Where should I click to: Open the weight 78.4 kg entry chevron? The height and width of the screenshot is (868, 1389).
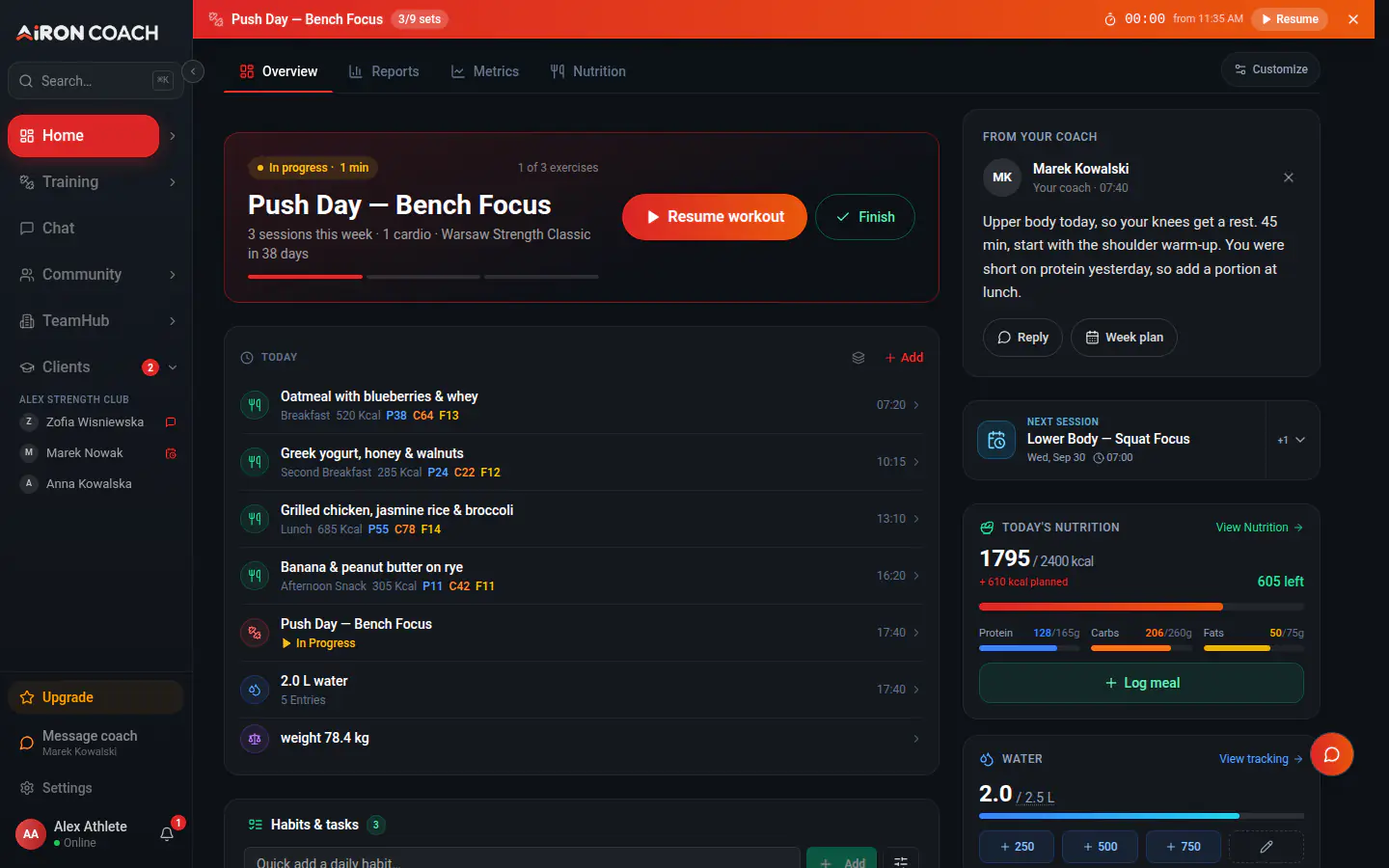[916, 739]
